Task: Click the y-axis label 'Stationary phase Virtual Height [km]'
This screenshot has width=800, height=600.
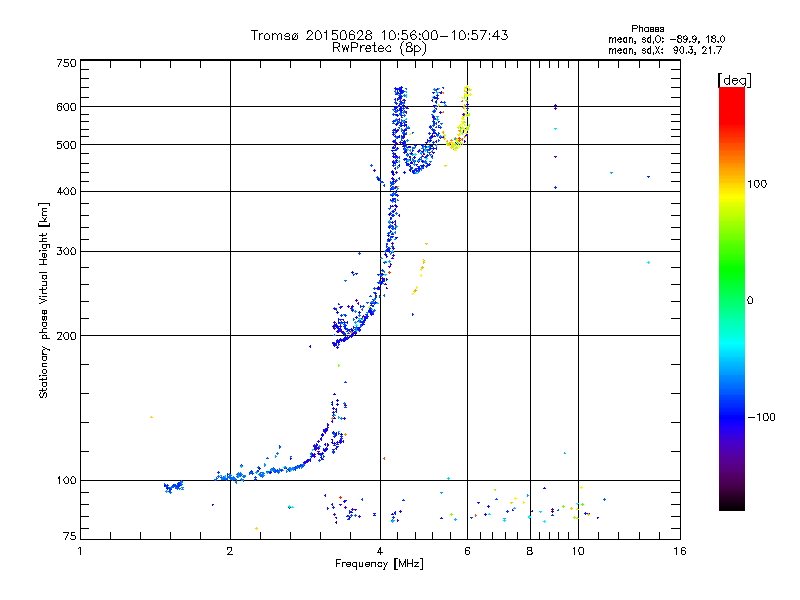Action: coord(44,301)
